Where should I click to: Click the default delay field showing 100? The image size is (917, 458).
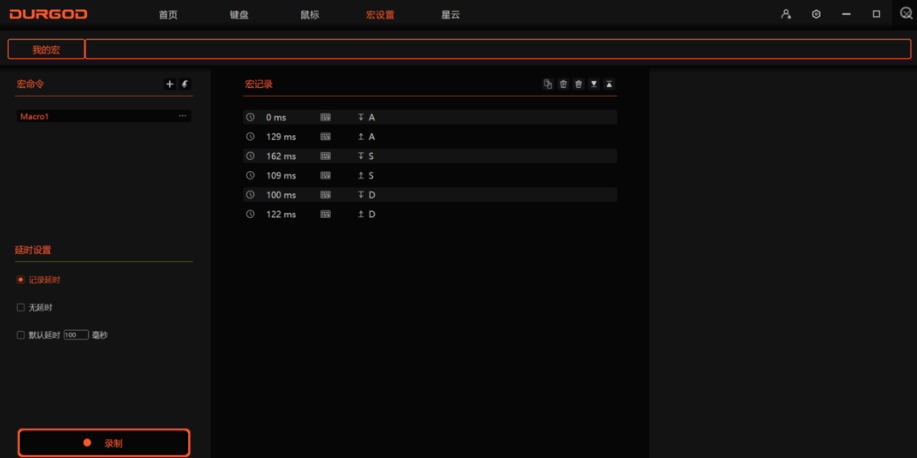click(x=76, y=335)
